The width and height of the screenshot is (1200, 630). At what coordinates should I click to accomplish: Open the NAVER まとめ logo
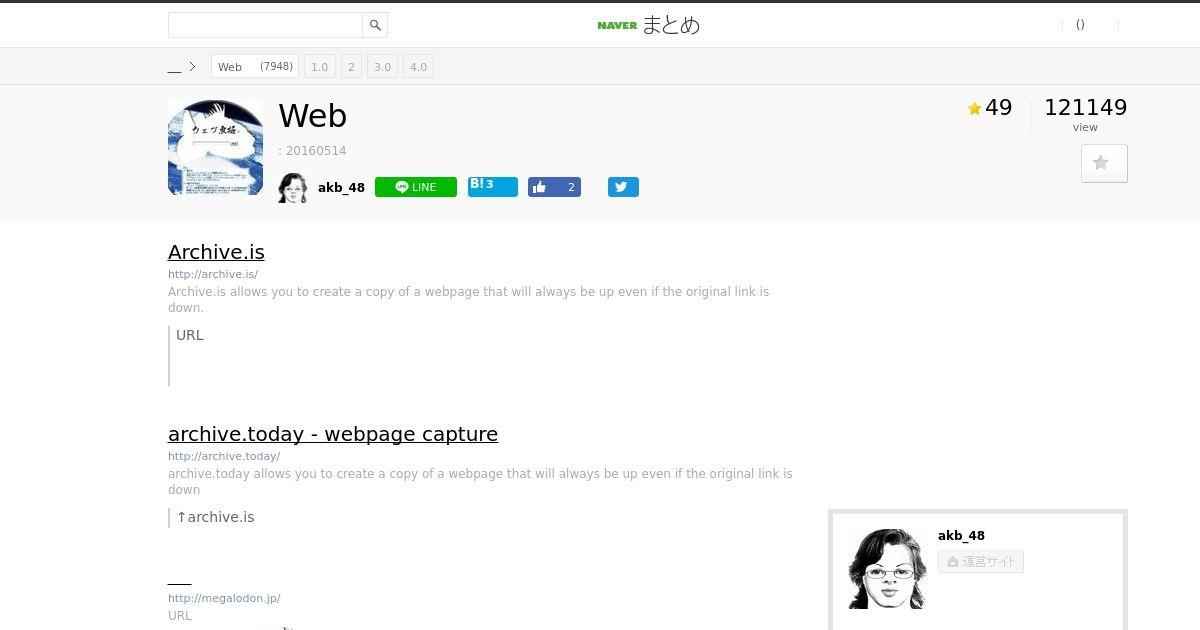tap(648, 25)
